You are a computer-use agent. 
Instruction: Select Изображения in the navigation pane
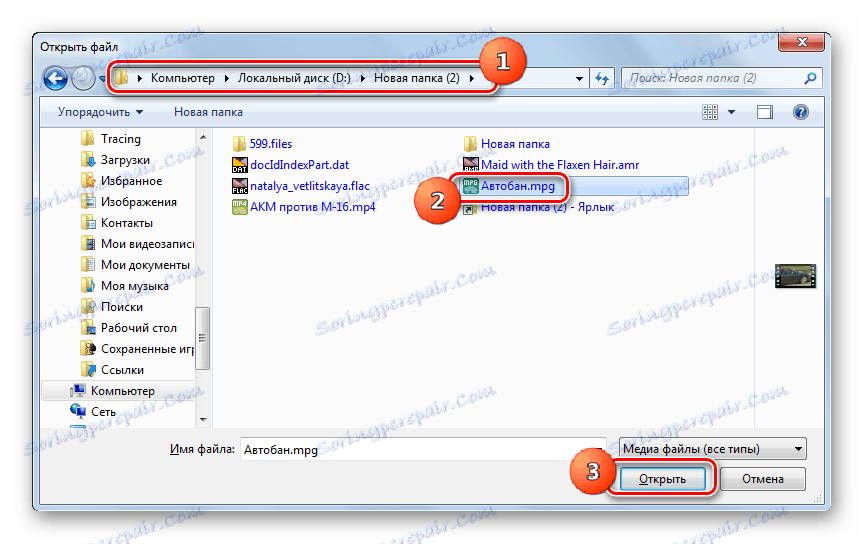[138, 202]
